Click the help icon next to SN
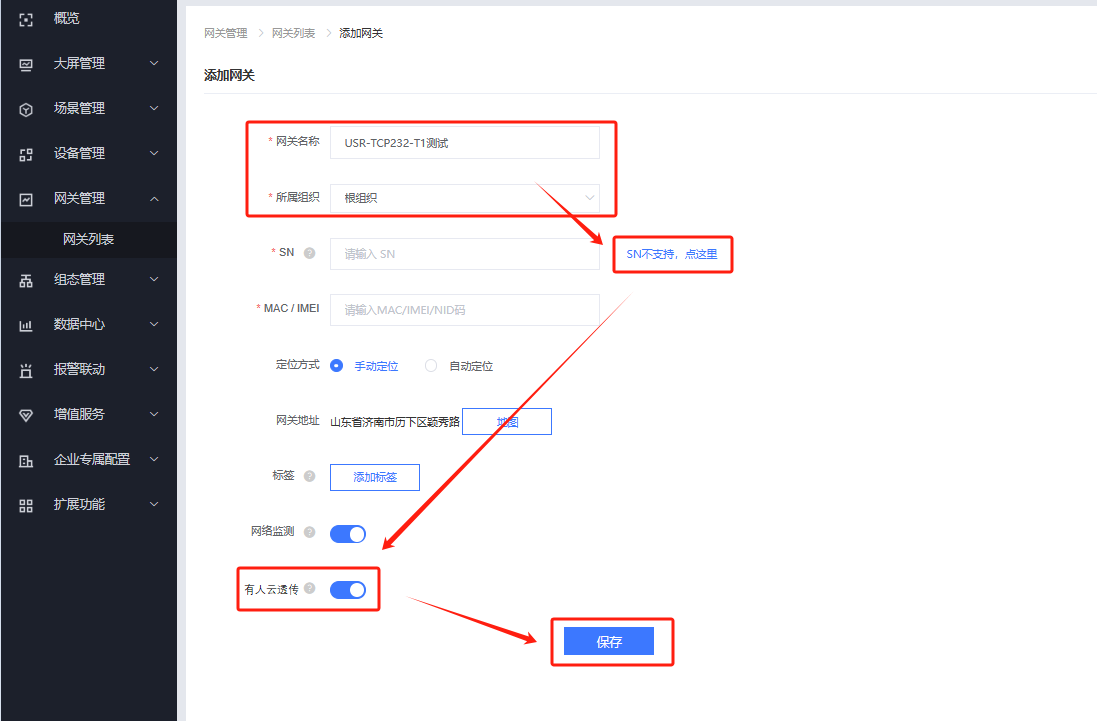The width and height of the screenshot is (1097, 721). coord(309,253)
